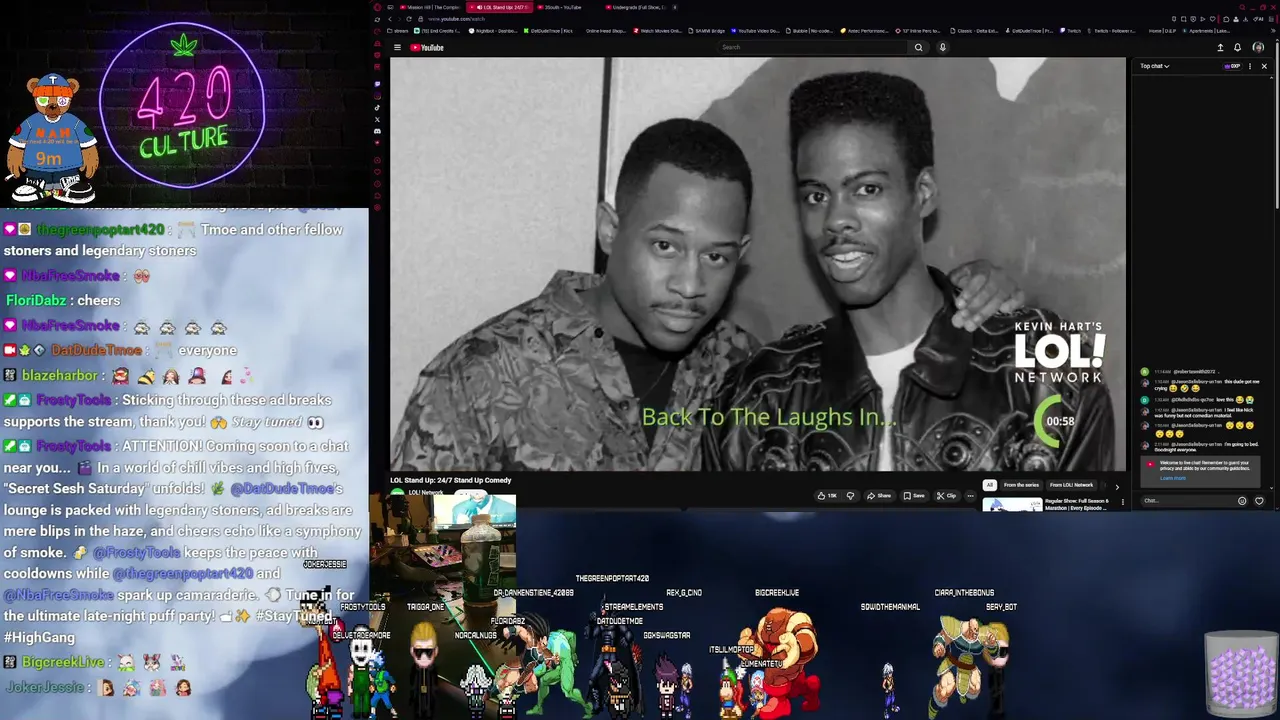Viewport: 1280px width, 720px height.
Task: Start voice search with the microphone icon
Action: tap(942, 47)
